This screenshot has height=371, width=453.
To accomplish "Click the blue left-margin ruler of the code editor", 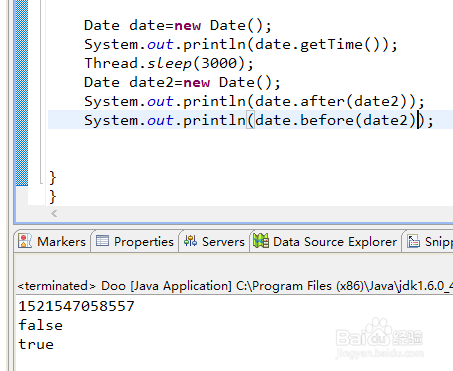I will [x=22, y=93].
